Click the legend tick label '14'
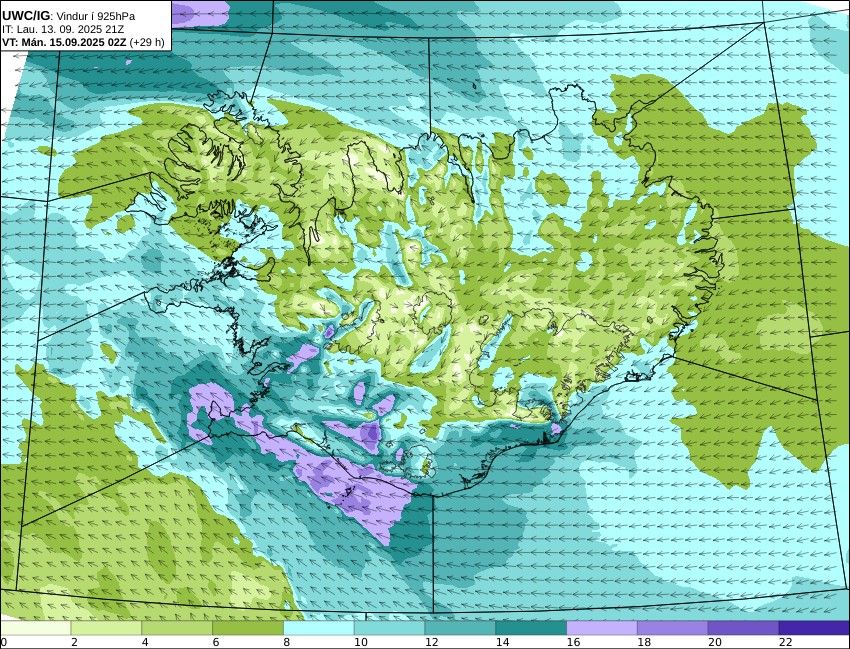The width and height of the screenshot is (850, 649). pyautogui.click(x=502, y=642)
